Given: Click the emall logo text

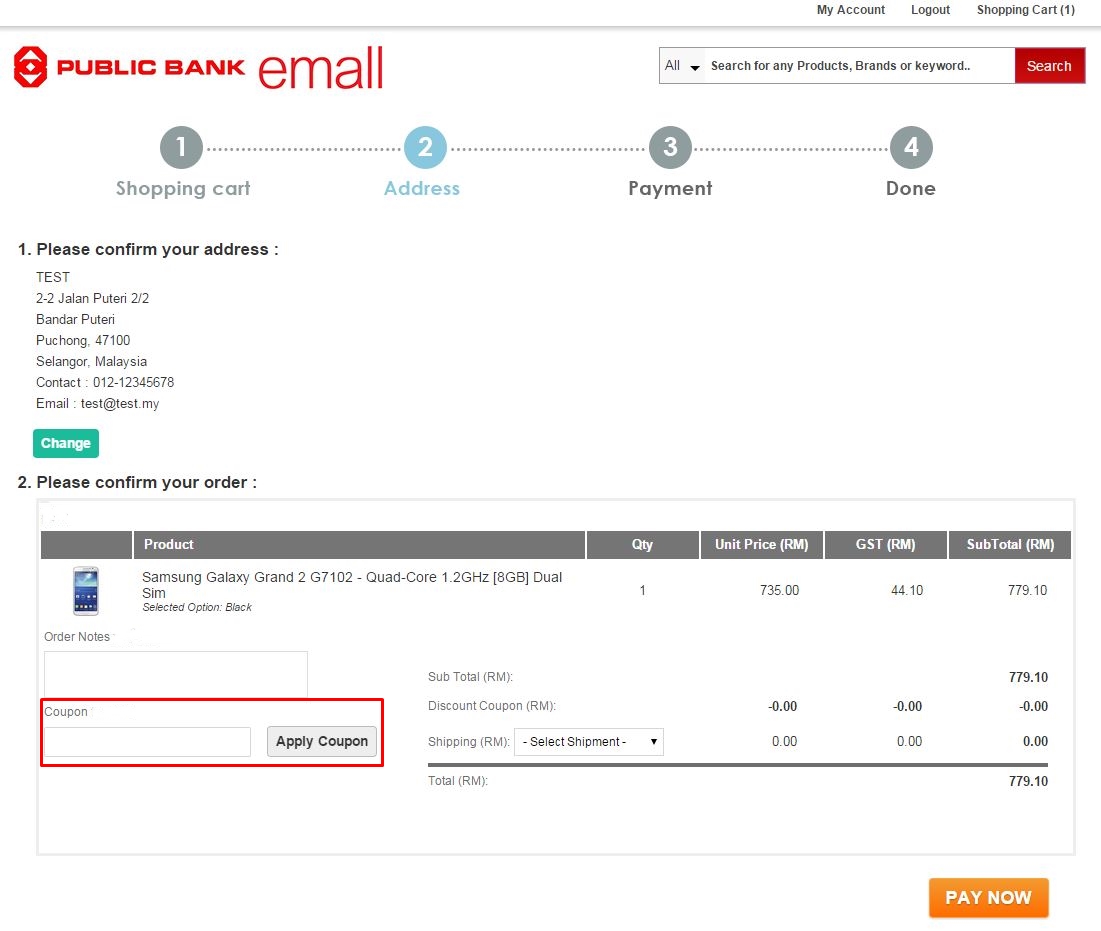Looking at the screenshot, I should pyautogui.click(x=321, y=68).
